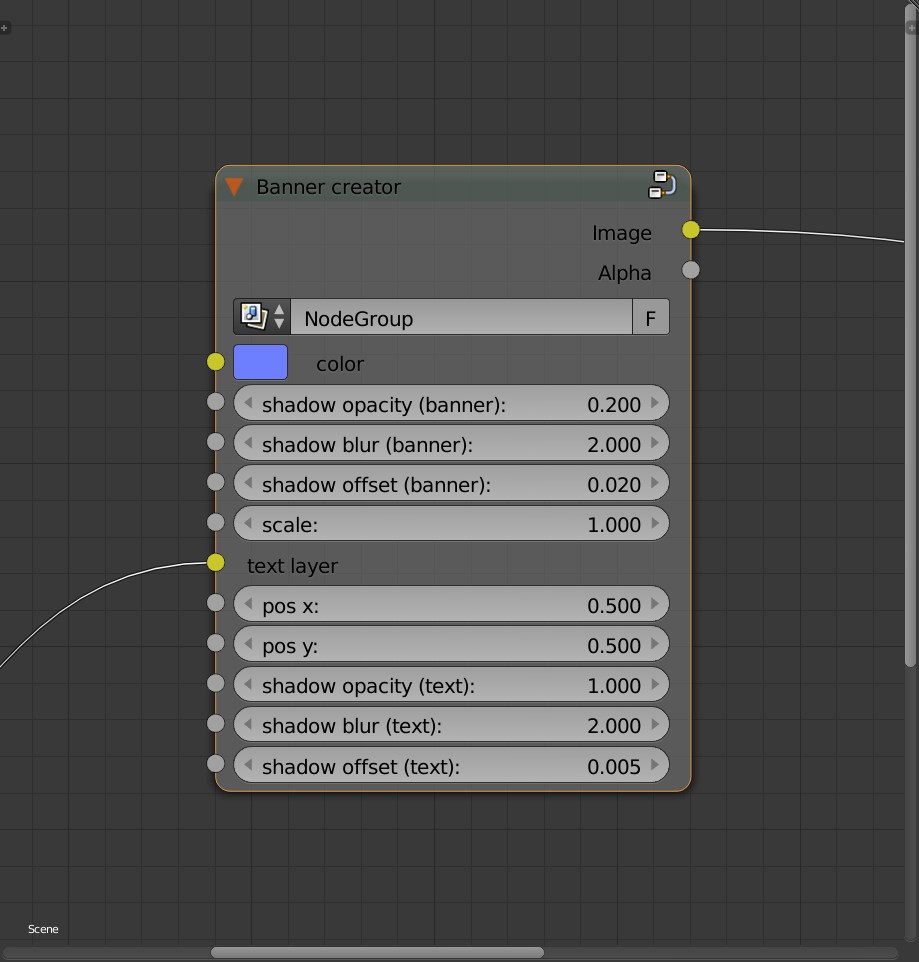Click the horizontal scrollbar at the bottom
Image resolution: width=919 pixels, height=962 pixels.
pos(380,951)
